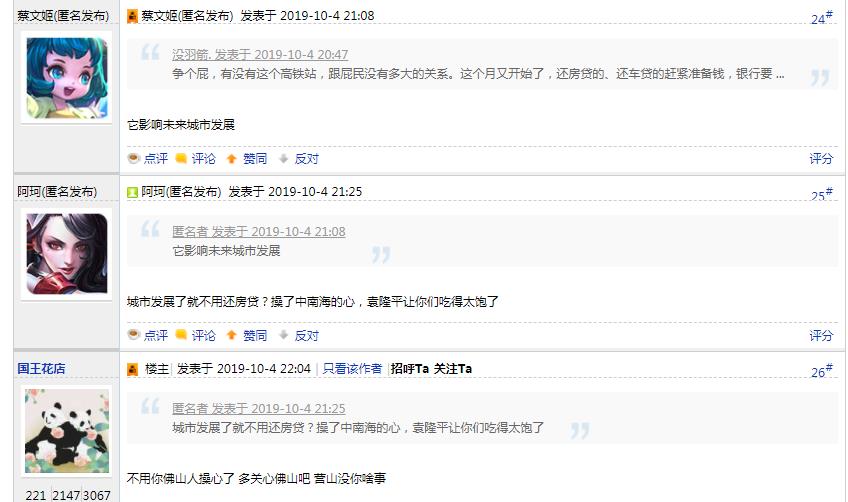Downvote post 24 with 反对 arrow

(284, 158)
